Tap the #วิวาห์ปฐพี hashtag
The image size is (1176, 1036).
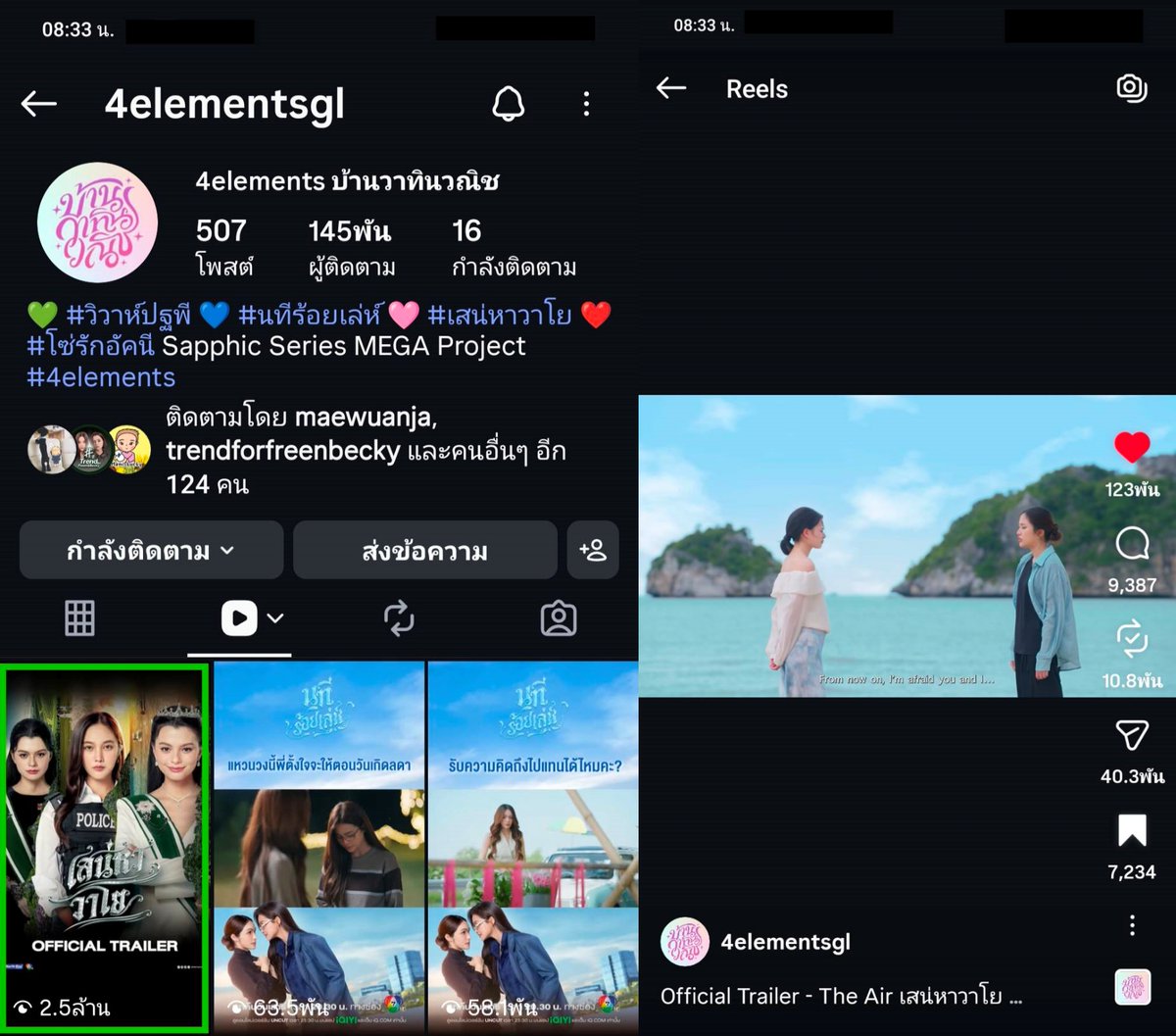tap(128, 315)
